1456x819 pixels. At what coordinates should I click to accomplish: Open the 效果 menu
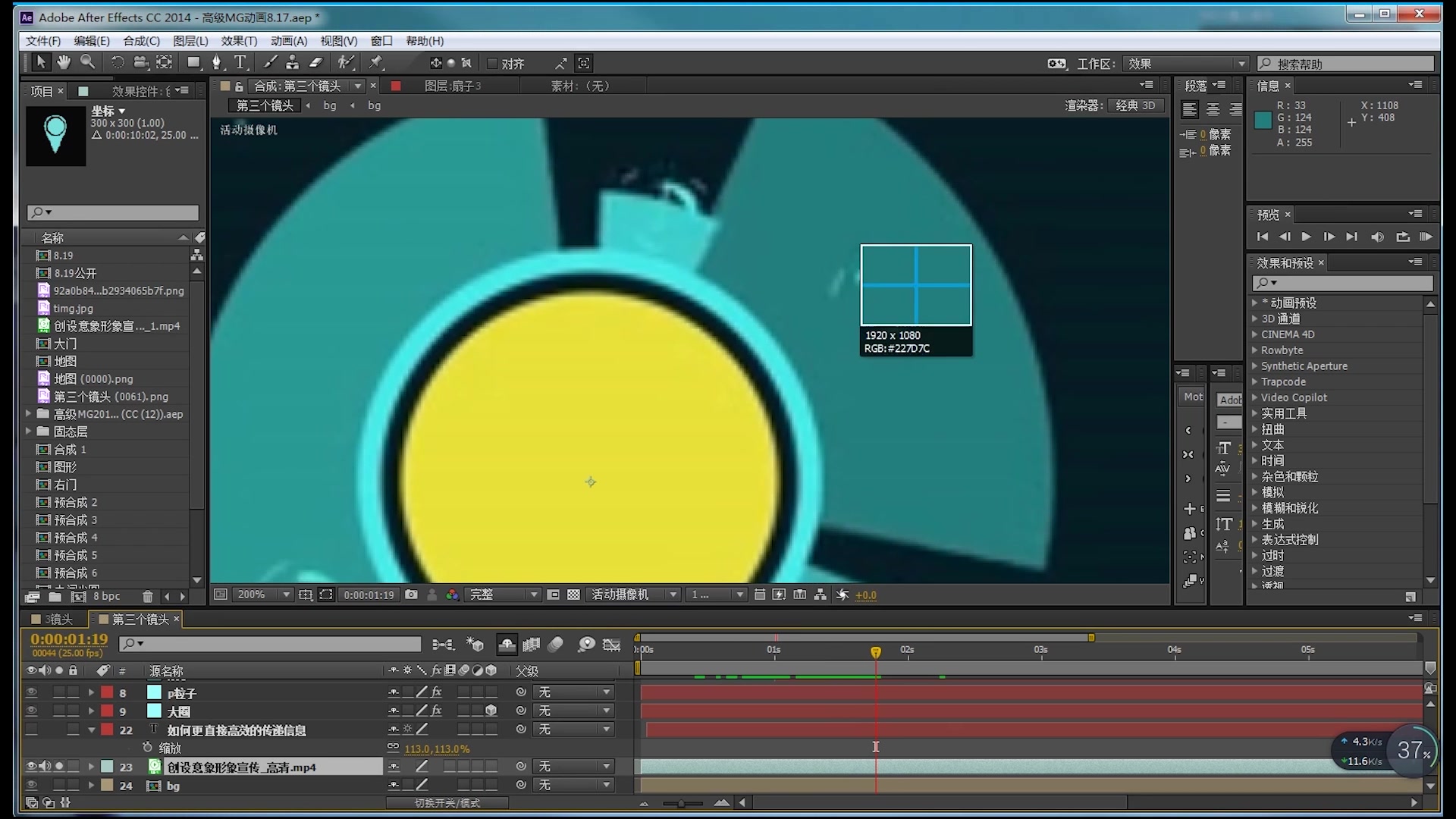tap(238, 40)
